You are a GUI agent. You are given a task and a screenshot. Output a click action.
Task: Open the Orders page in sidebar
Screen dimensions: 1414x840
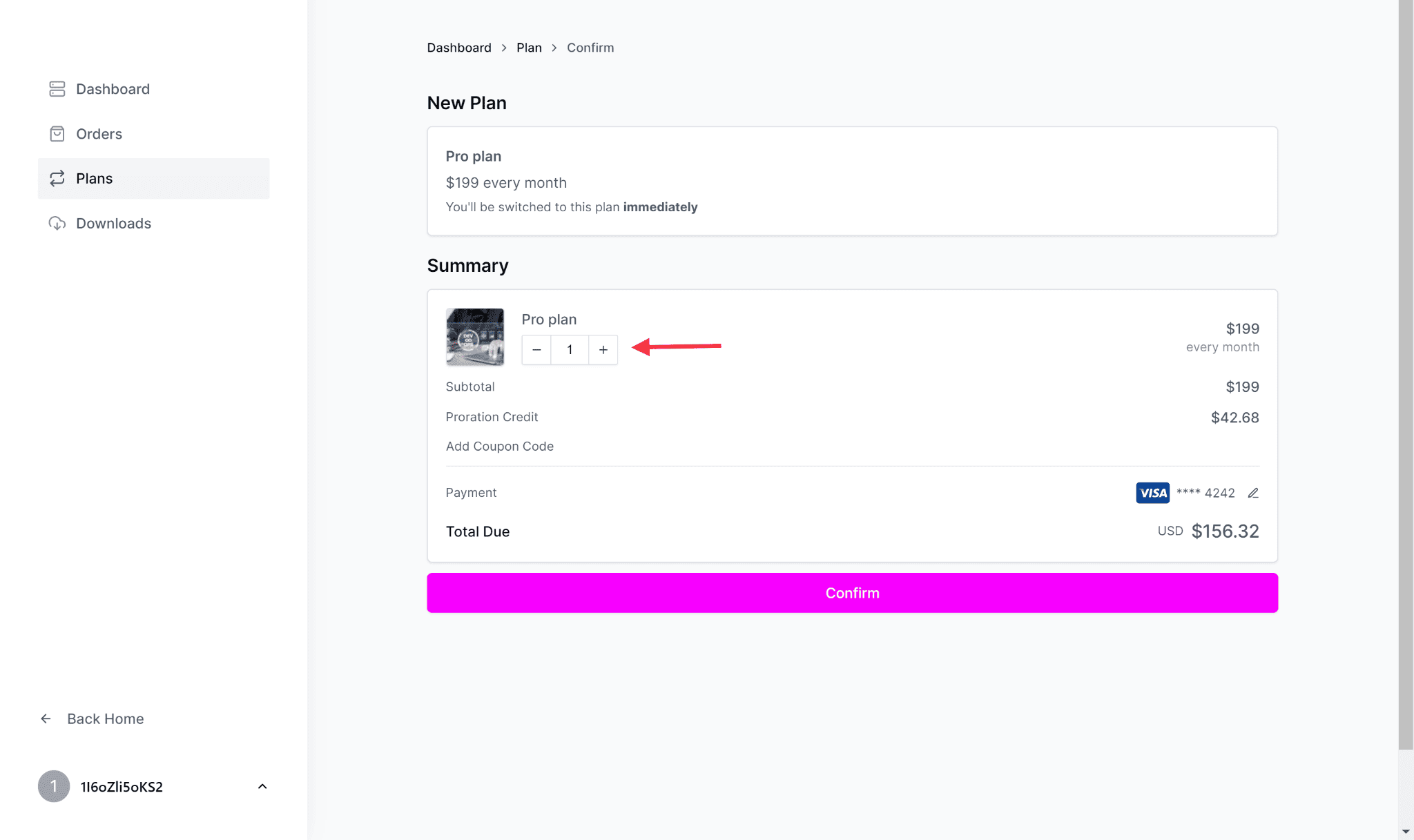(99, 134)
